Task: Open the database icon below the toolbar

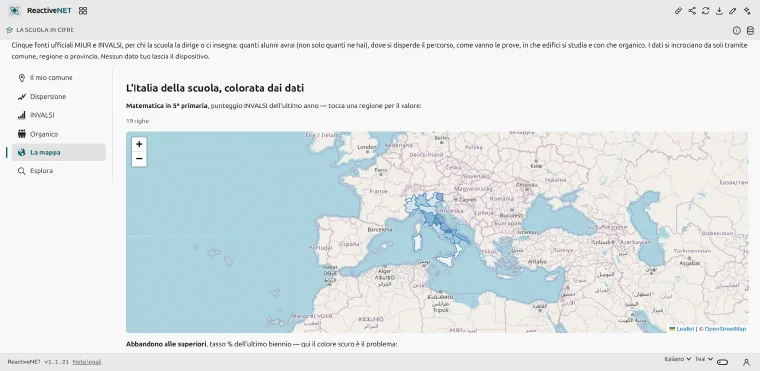Action: tap(750, 31)
